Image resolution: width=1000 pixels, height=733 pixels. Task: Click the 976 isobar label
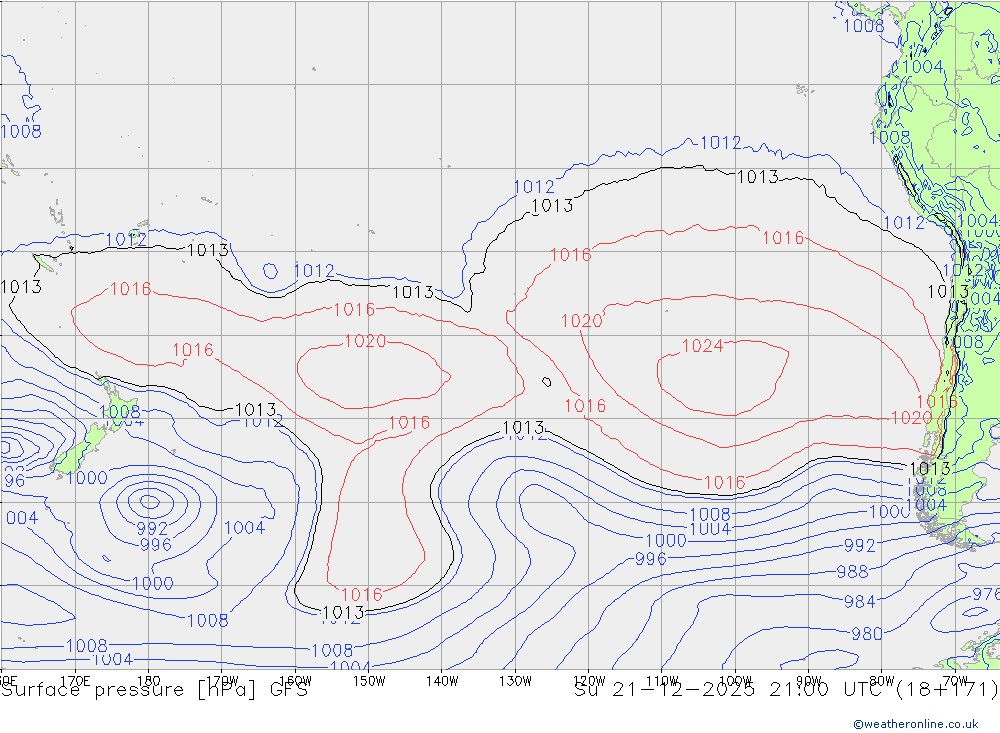point(985,594)
